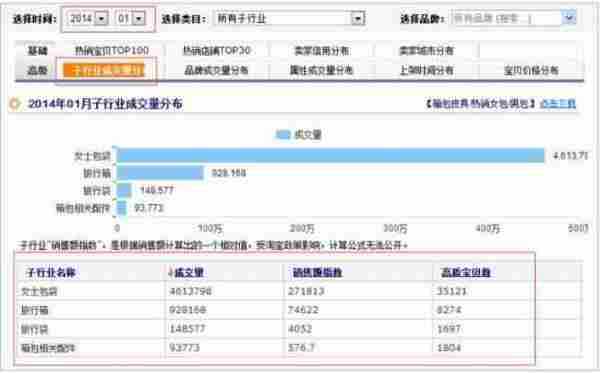Click the 33121 cell in the 女士包袋 row
Viewport: 600px width, 373px height.
click(x=452, y=292)
